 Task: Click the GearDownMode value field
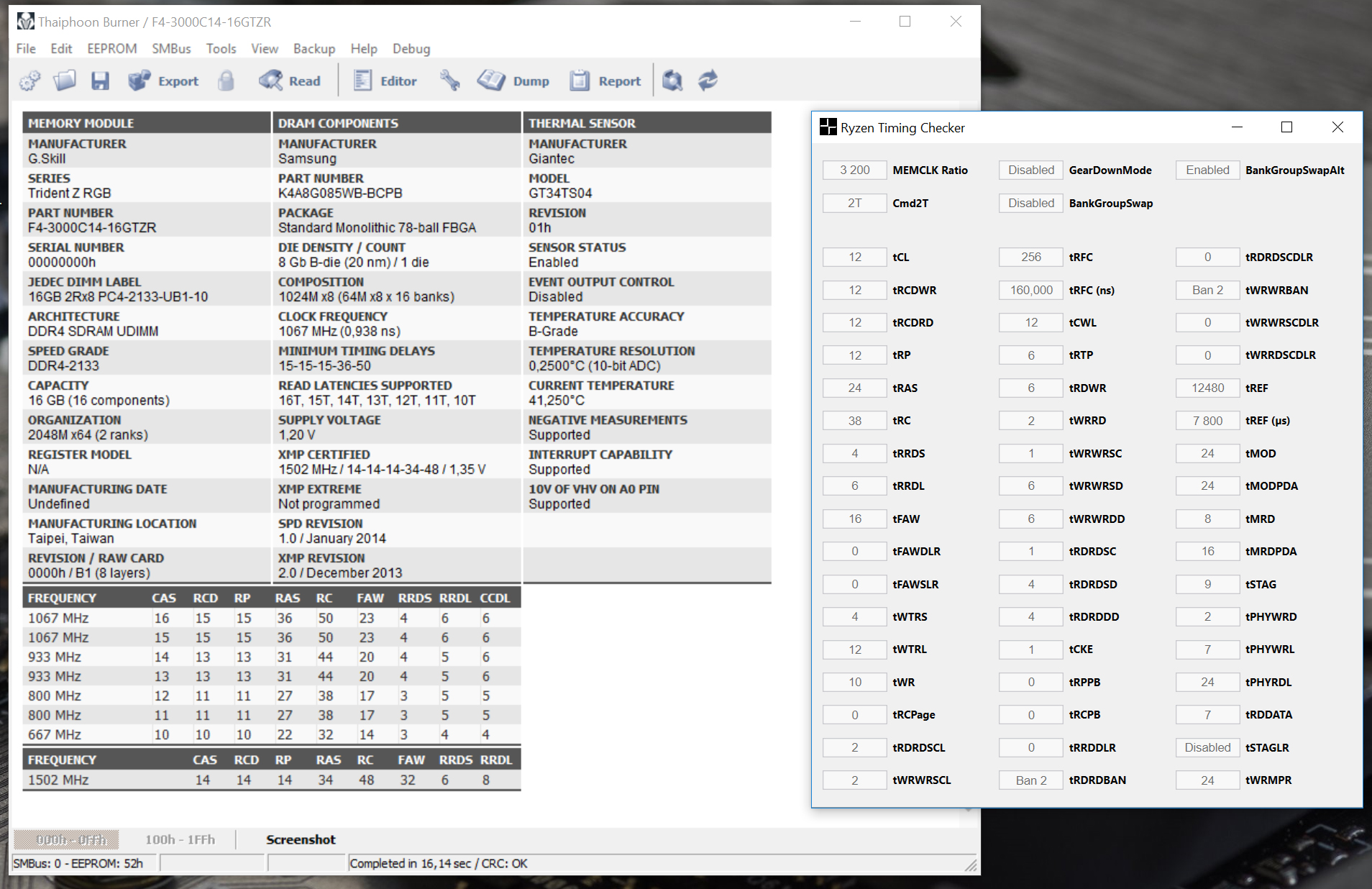pyautogui.click(x=1031, y=170)
